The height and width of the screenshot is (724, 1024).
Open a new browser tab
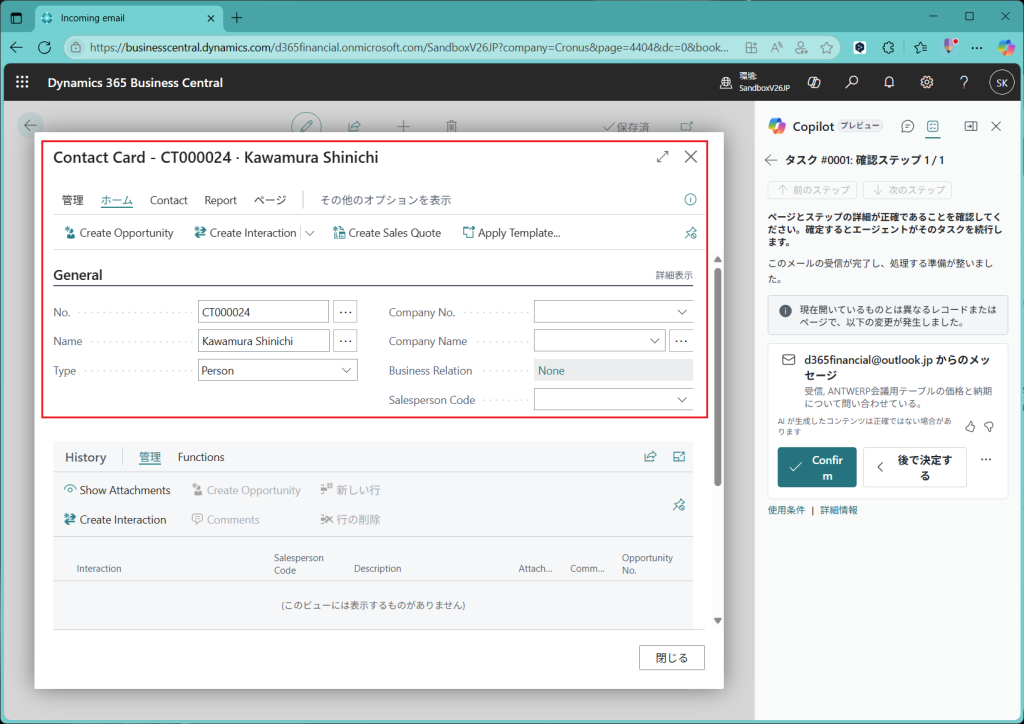point(236,18)
